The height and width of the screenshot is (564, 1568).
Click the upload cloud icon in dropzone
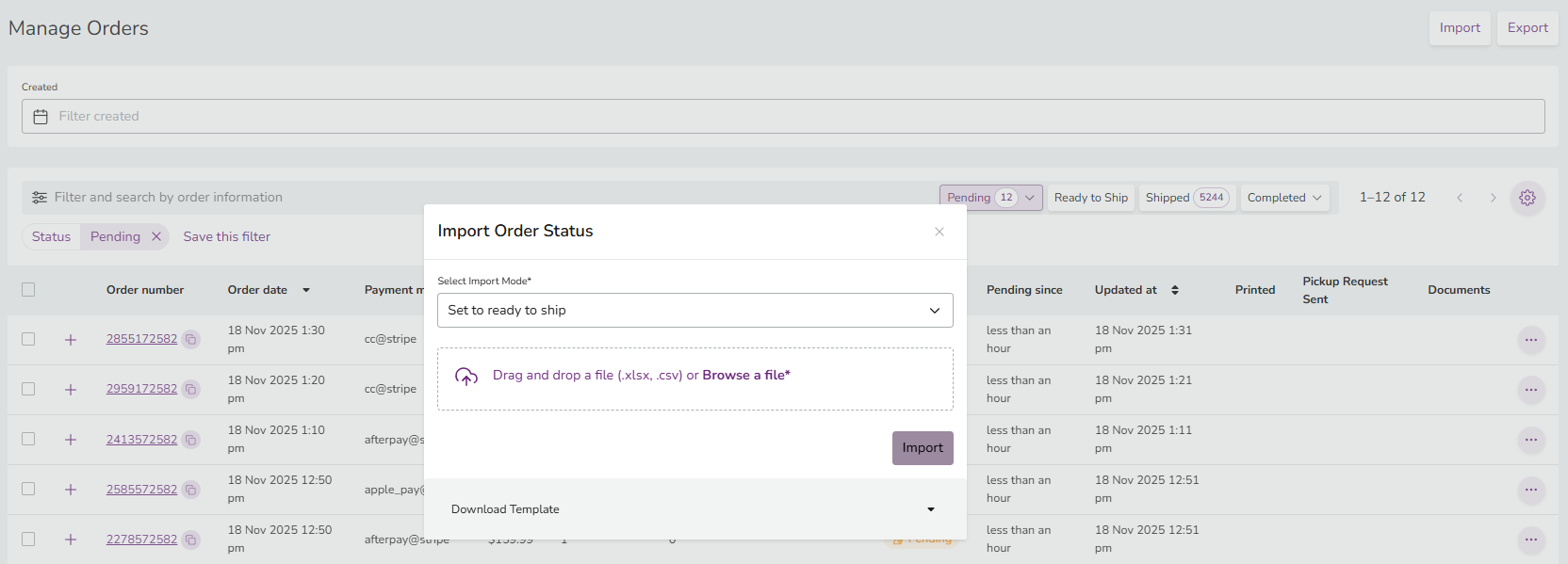pos(466,377)
